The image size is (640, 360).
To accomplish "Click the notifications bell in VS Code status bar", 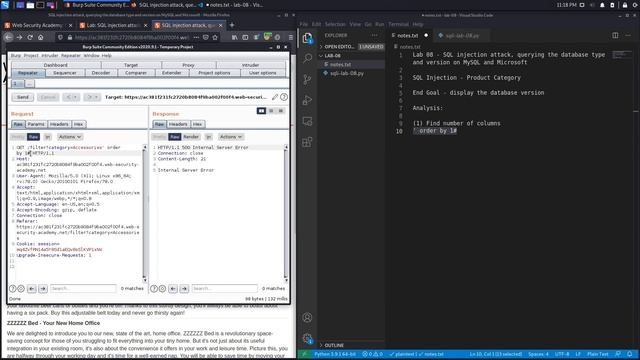I will click(x=630, y=354).
